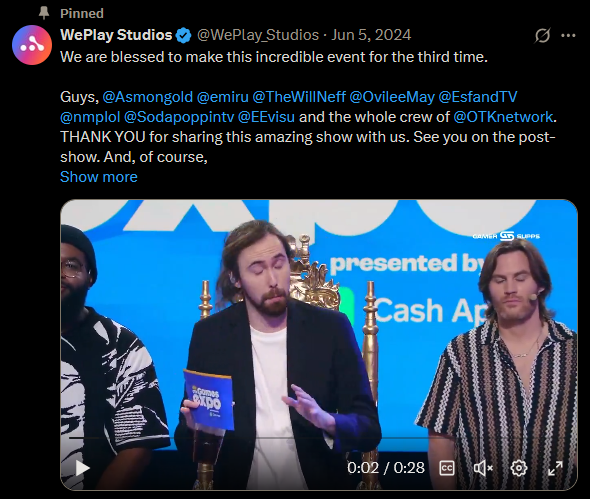
Task: Click the pinned post pin icon
Action: tap(44, 13)
